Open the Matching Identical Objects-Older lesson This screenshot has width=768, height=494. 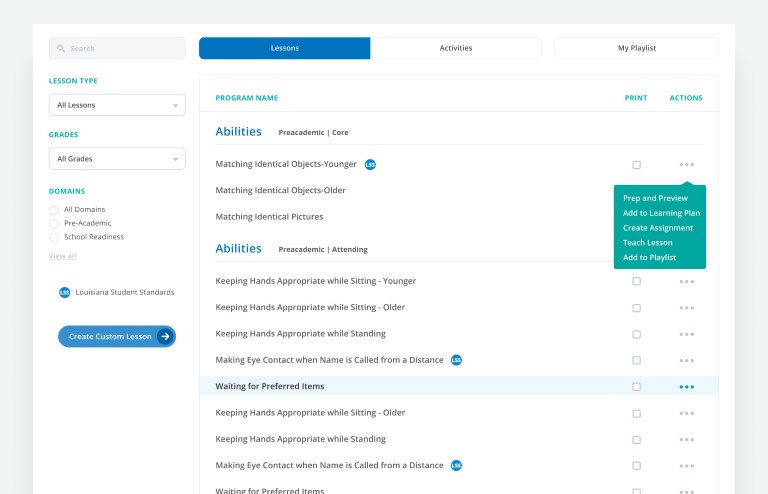coord(280,190)
